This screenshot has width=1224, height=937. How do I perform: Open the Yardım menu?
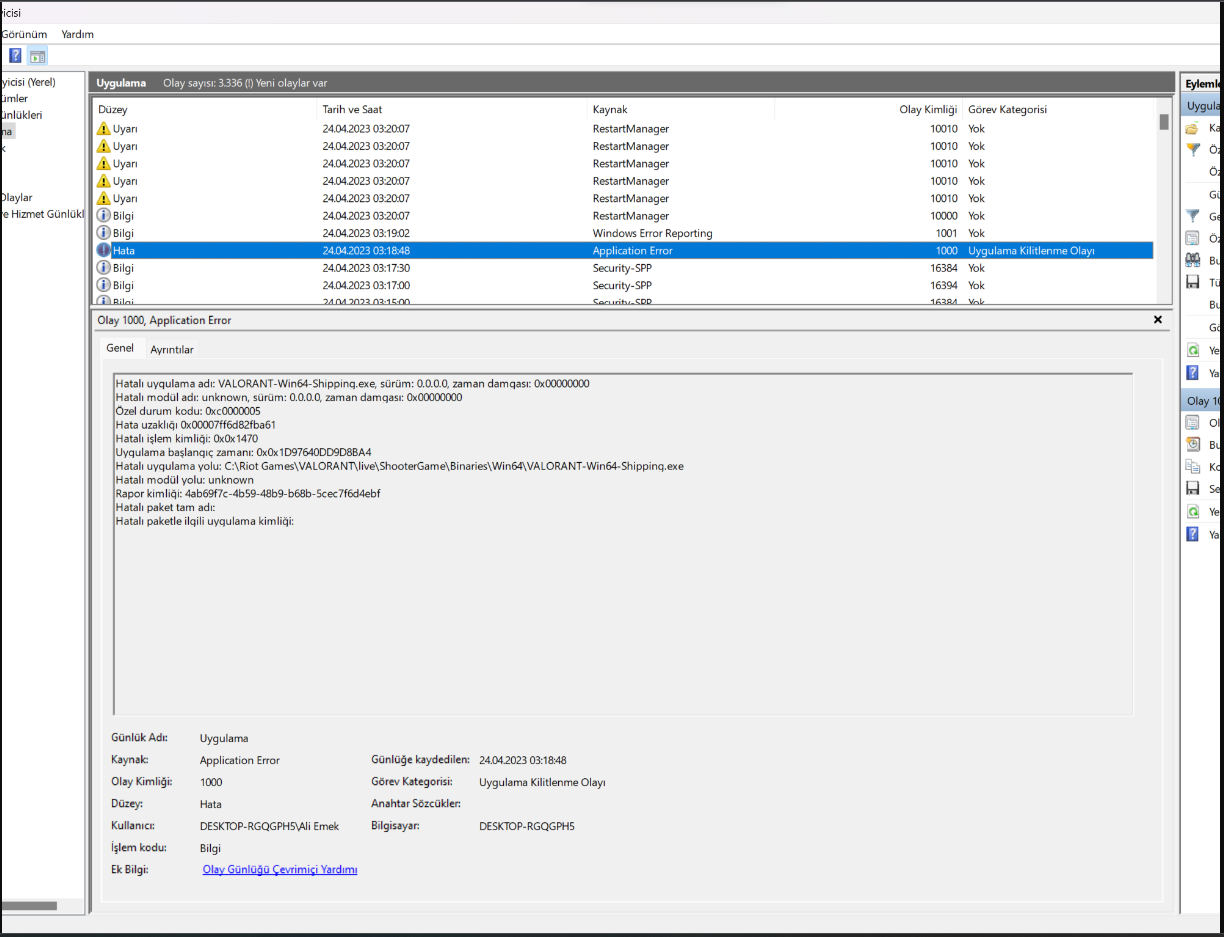(78, 34)
